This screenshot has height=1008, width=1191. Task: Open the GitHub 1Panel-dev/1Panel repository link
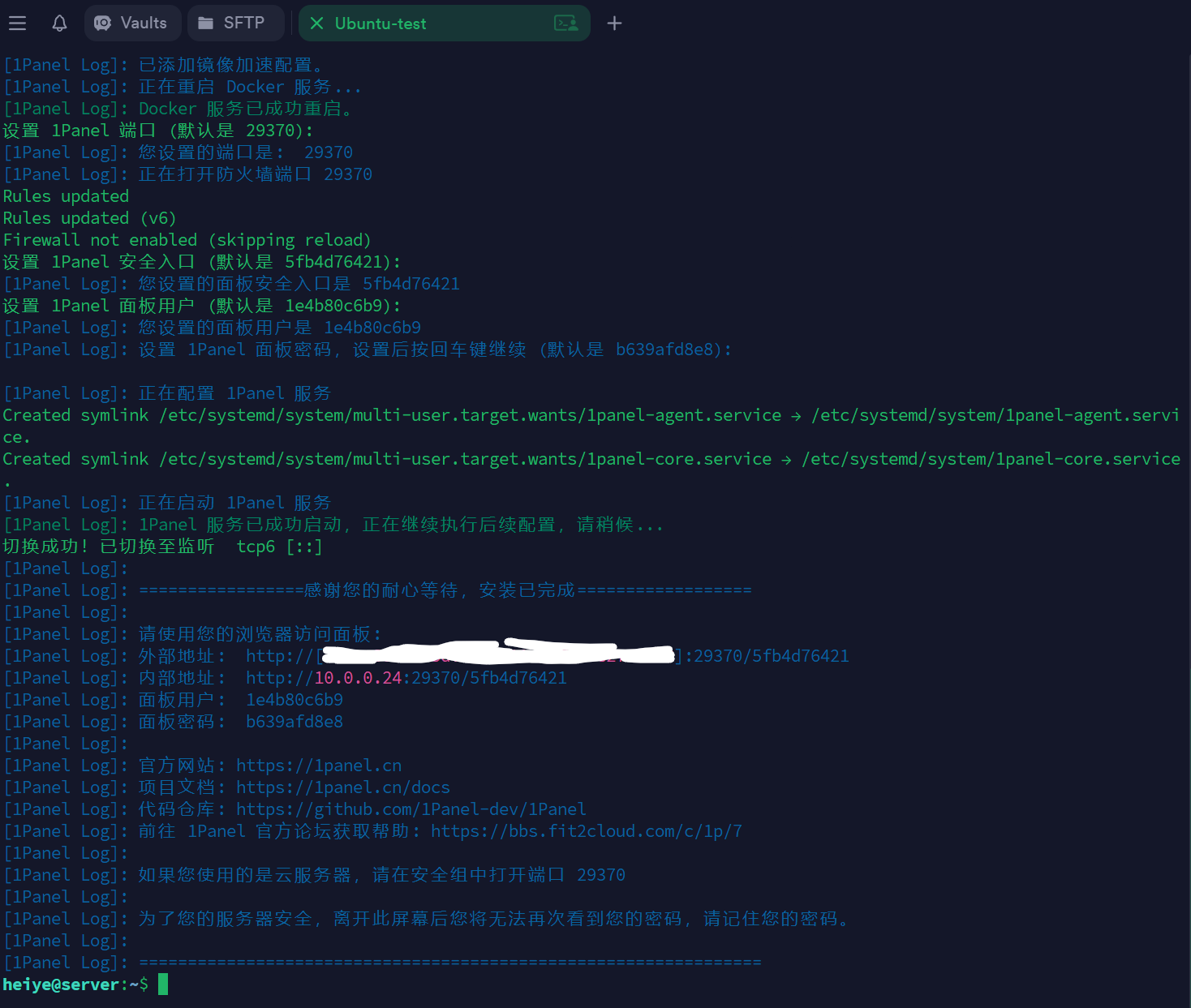tap(411, 809)
